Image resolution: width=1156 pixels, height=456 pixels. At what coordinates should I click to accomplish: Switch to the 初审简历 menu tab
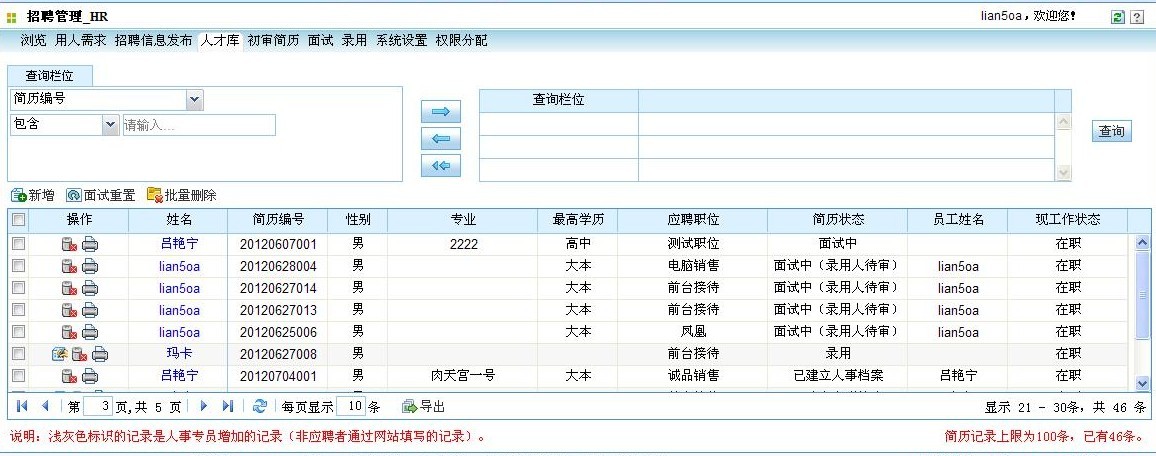[x=273, y=41]
